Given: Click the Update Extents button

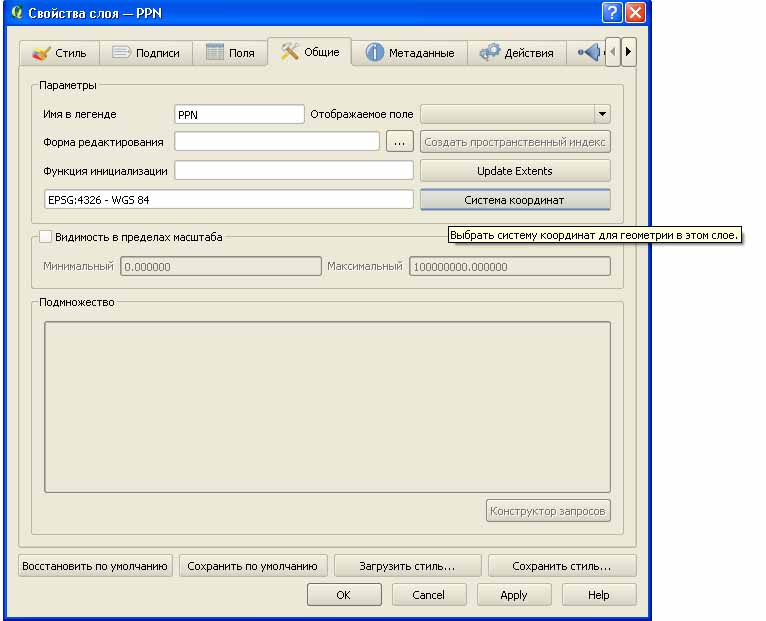Looking at the screenshot, I should pos(515,171).
